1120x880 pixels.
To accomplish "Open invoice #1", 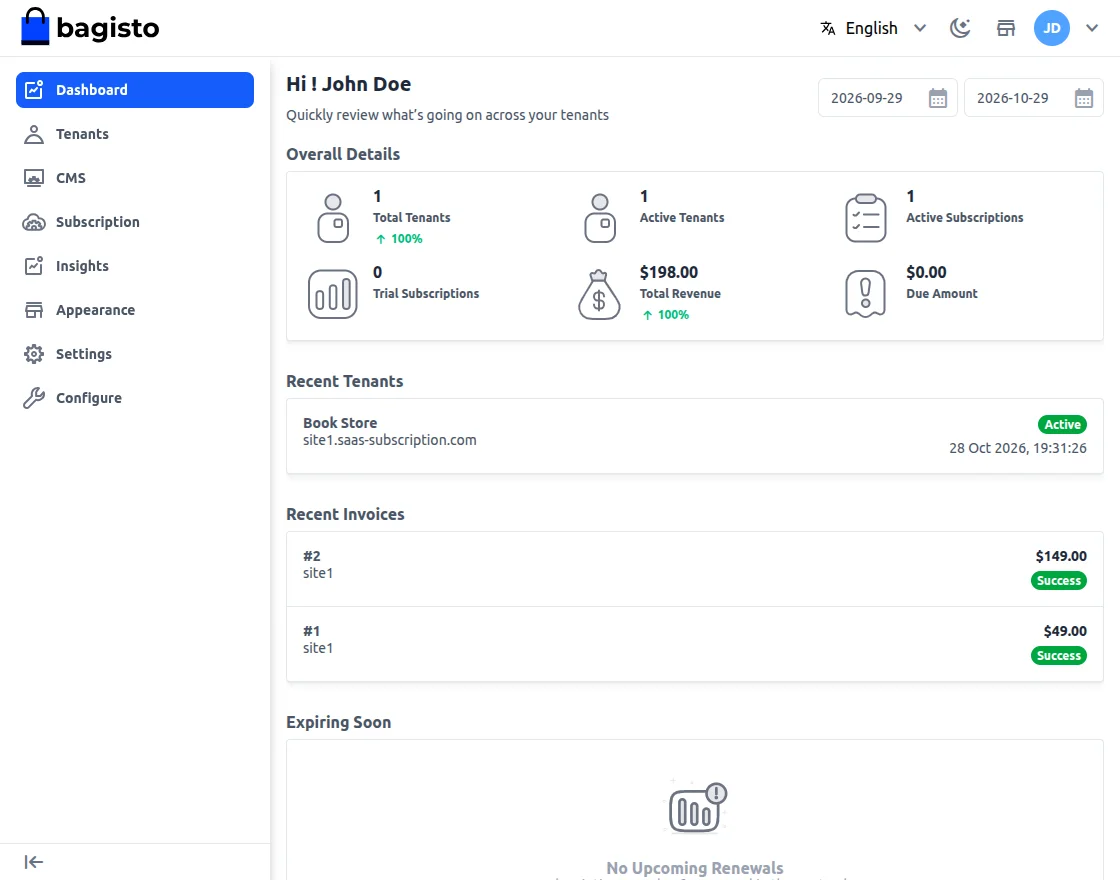I will tap(694, 644).
